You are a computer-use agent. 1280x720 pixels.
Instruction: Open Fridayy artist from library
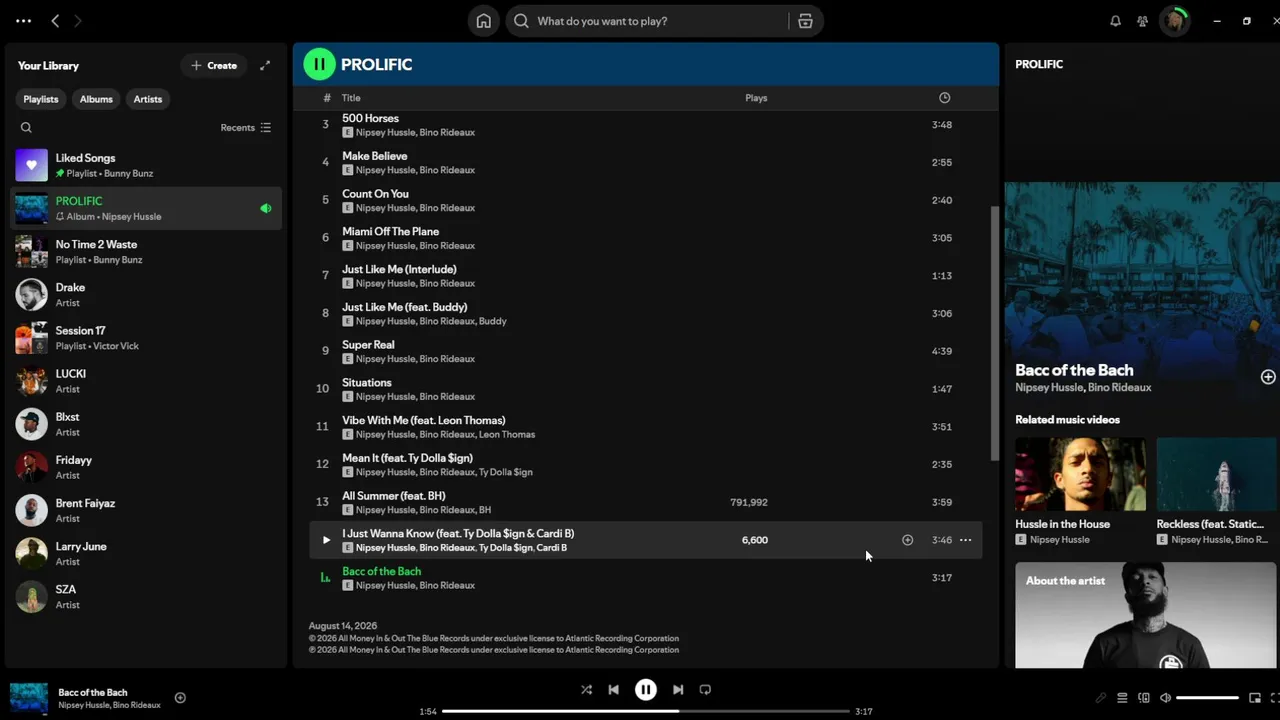point(146,467)
